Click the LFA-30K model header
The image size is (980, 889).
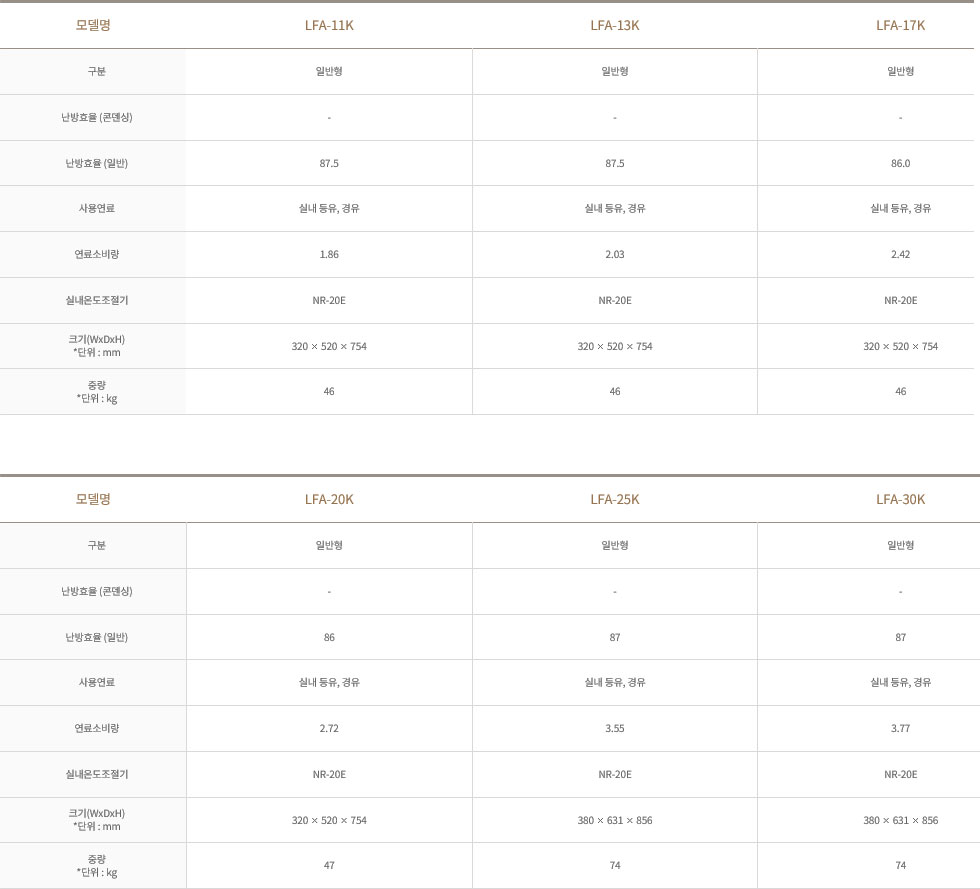pyautogui.click(x=900, y=500)
